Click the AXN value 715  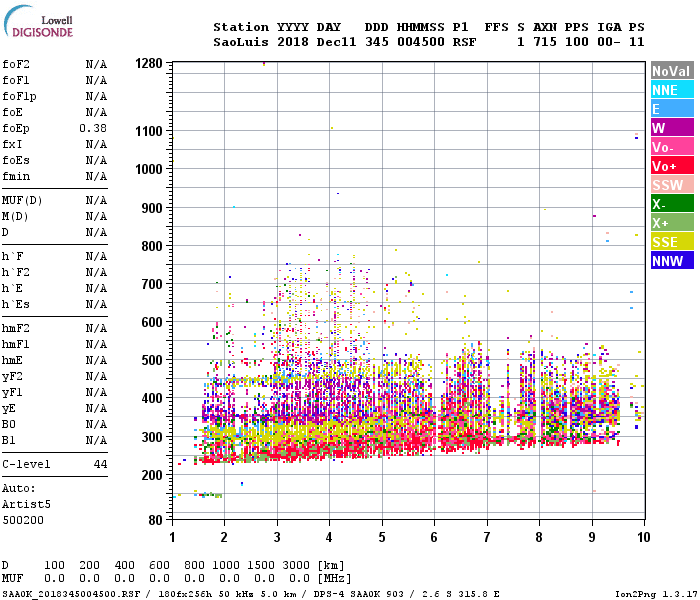(x=545, y=42)
